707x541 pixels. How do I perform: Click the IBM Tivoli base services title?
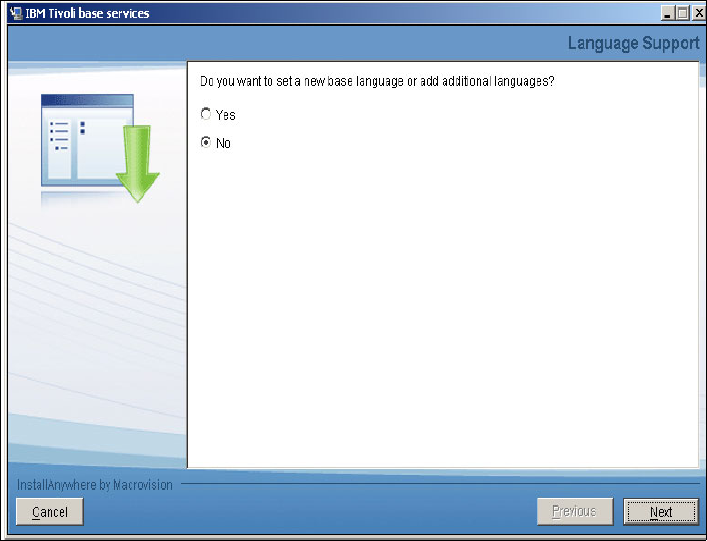[87, 14]
